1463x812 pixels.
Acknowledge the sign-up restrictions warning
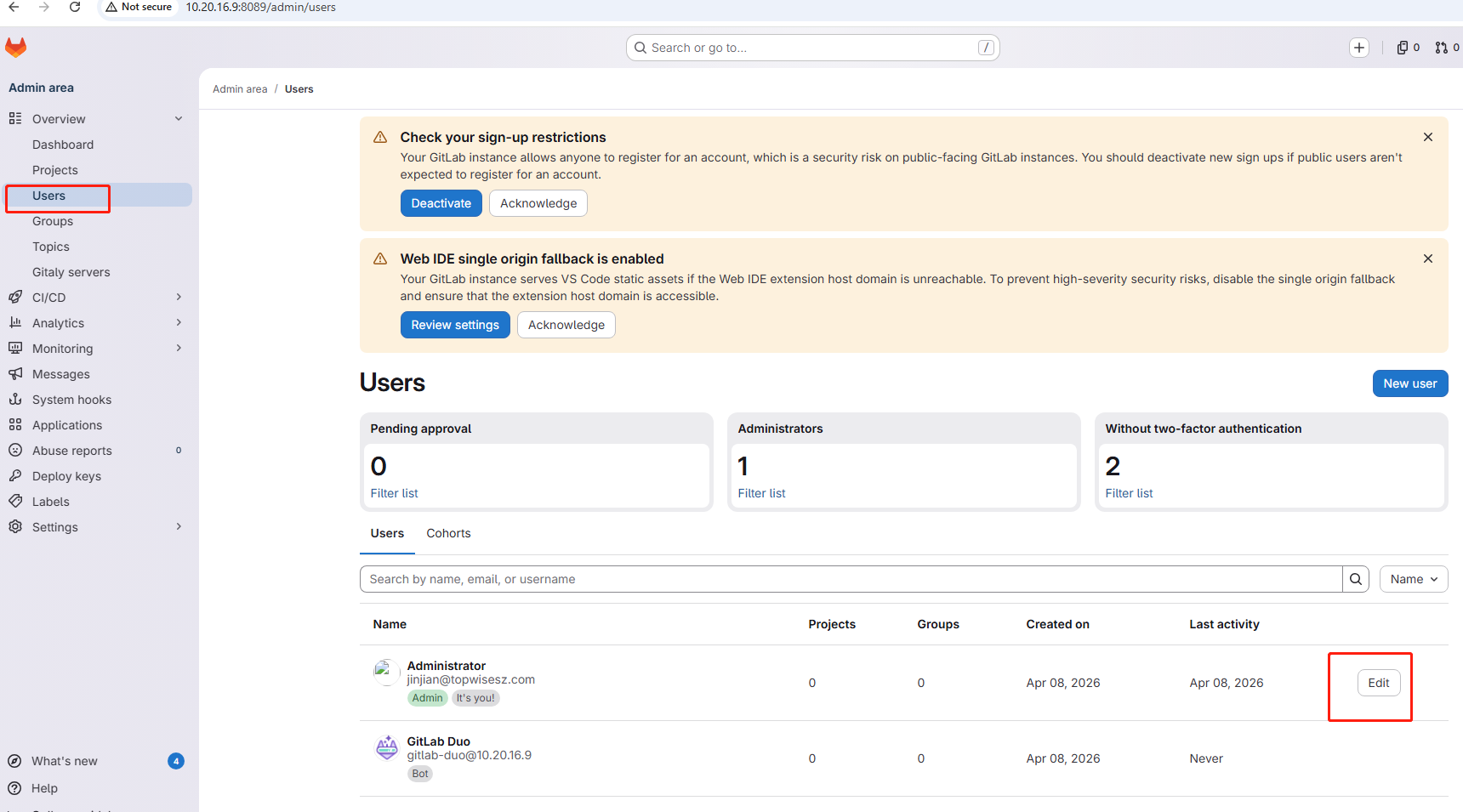pyautogui.click(x=538, y=203)
